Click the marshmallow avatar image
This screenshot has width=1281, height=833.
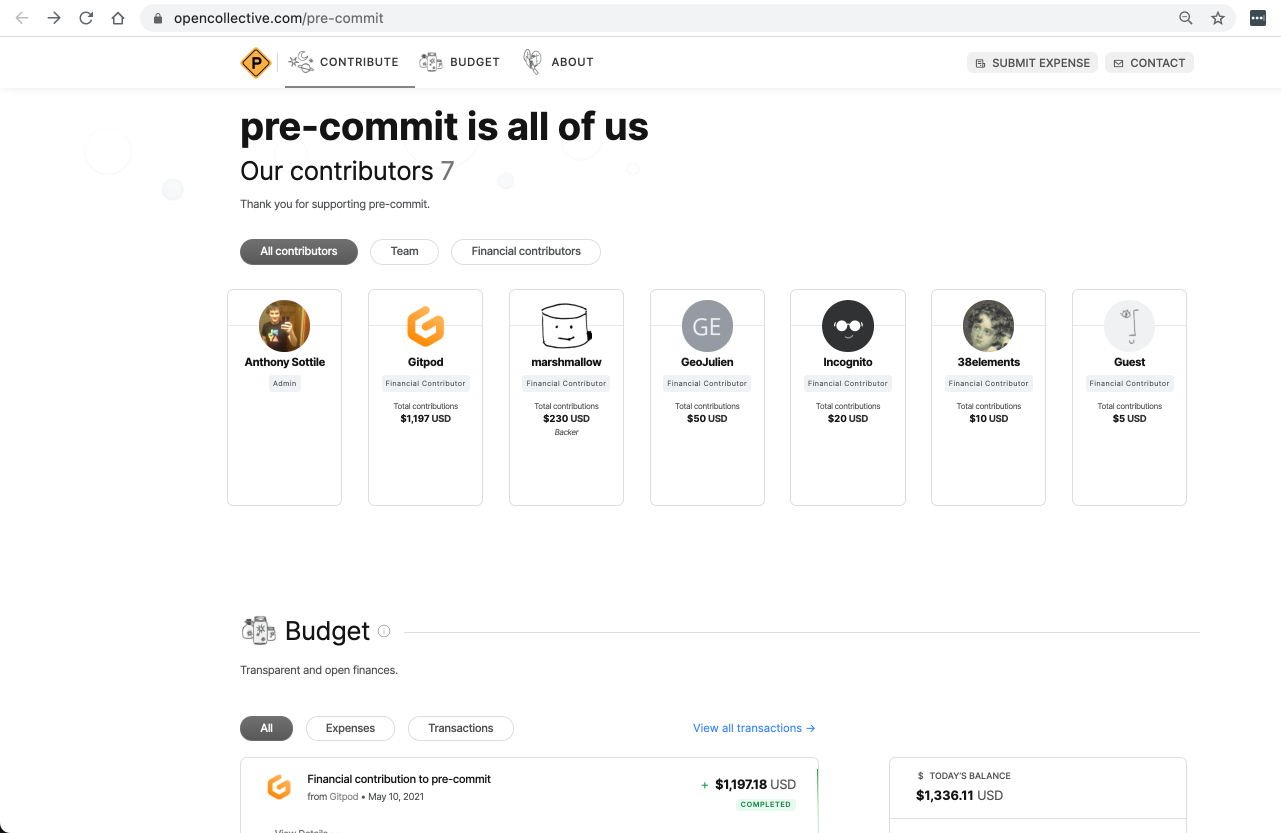(x=566, y=326)
